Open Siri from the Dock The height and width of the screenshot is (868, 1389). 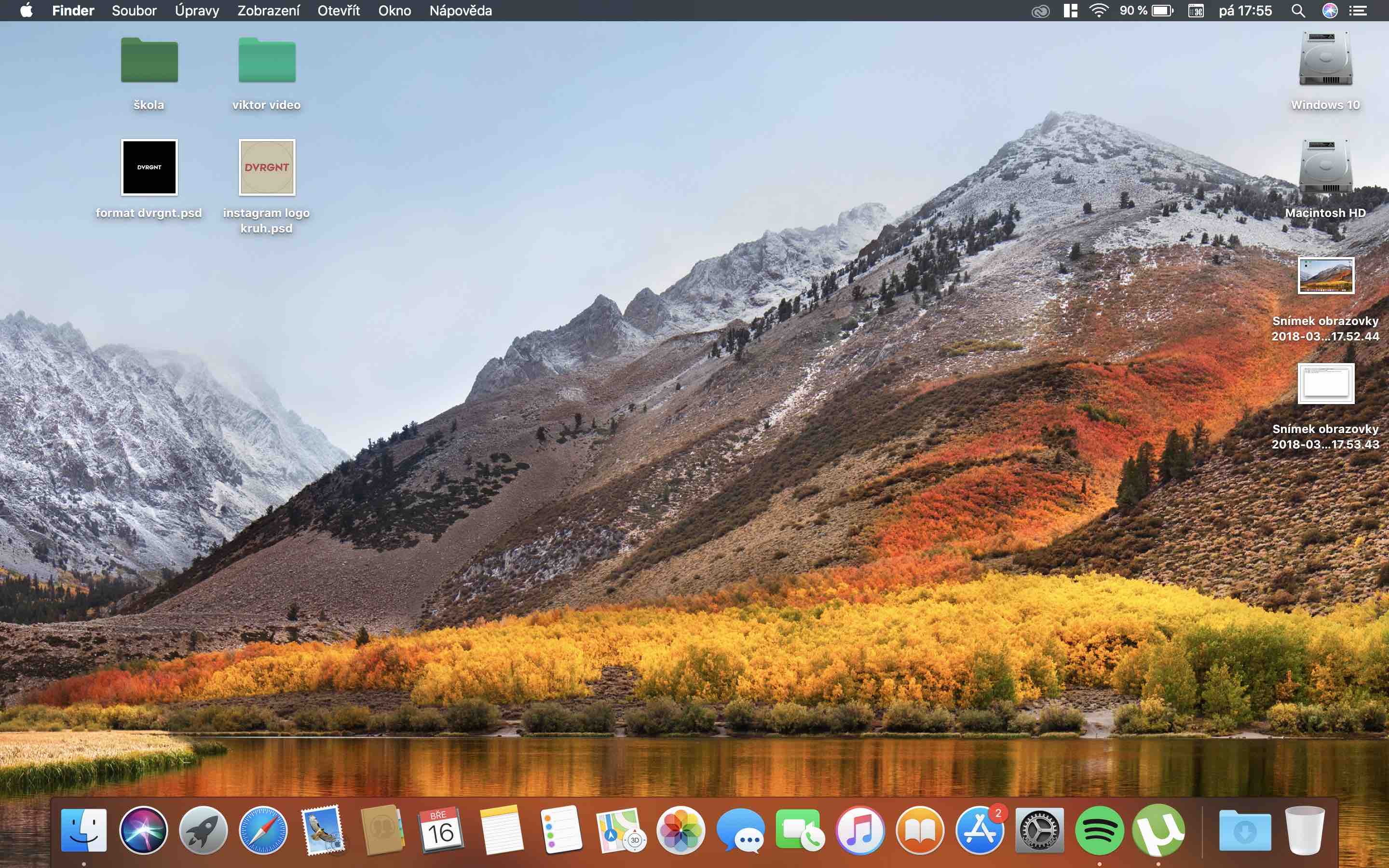(x=144, y=830)
